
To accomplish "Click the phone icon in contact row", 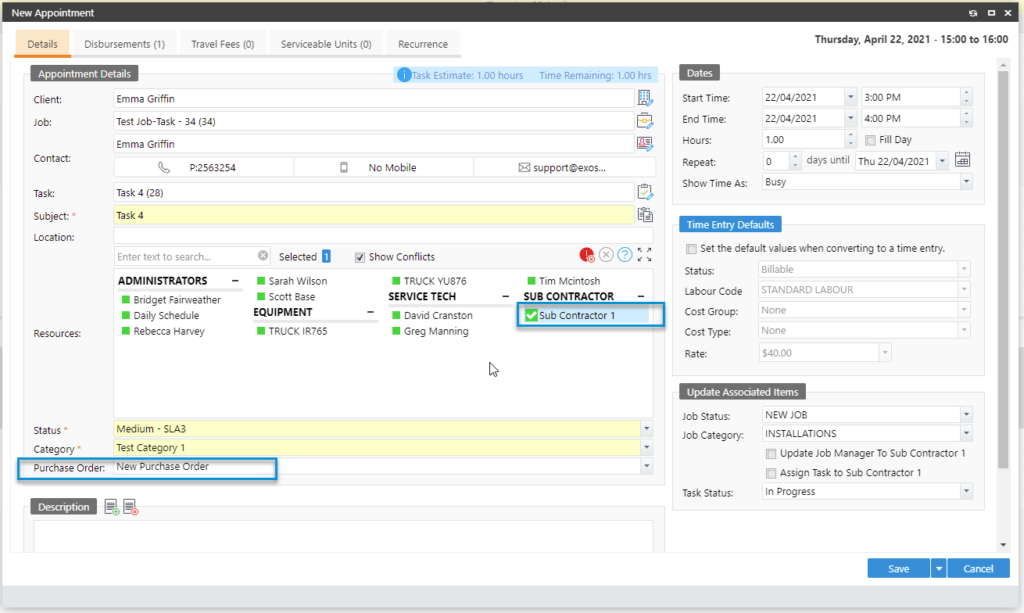I will click(164, 168).
